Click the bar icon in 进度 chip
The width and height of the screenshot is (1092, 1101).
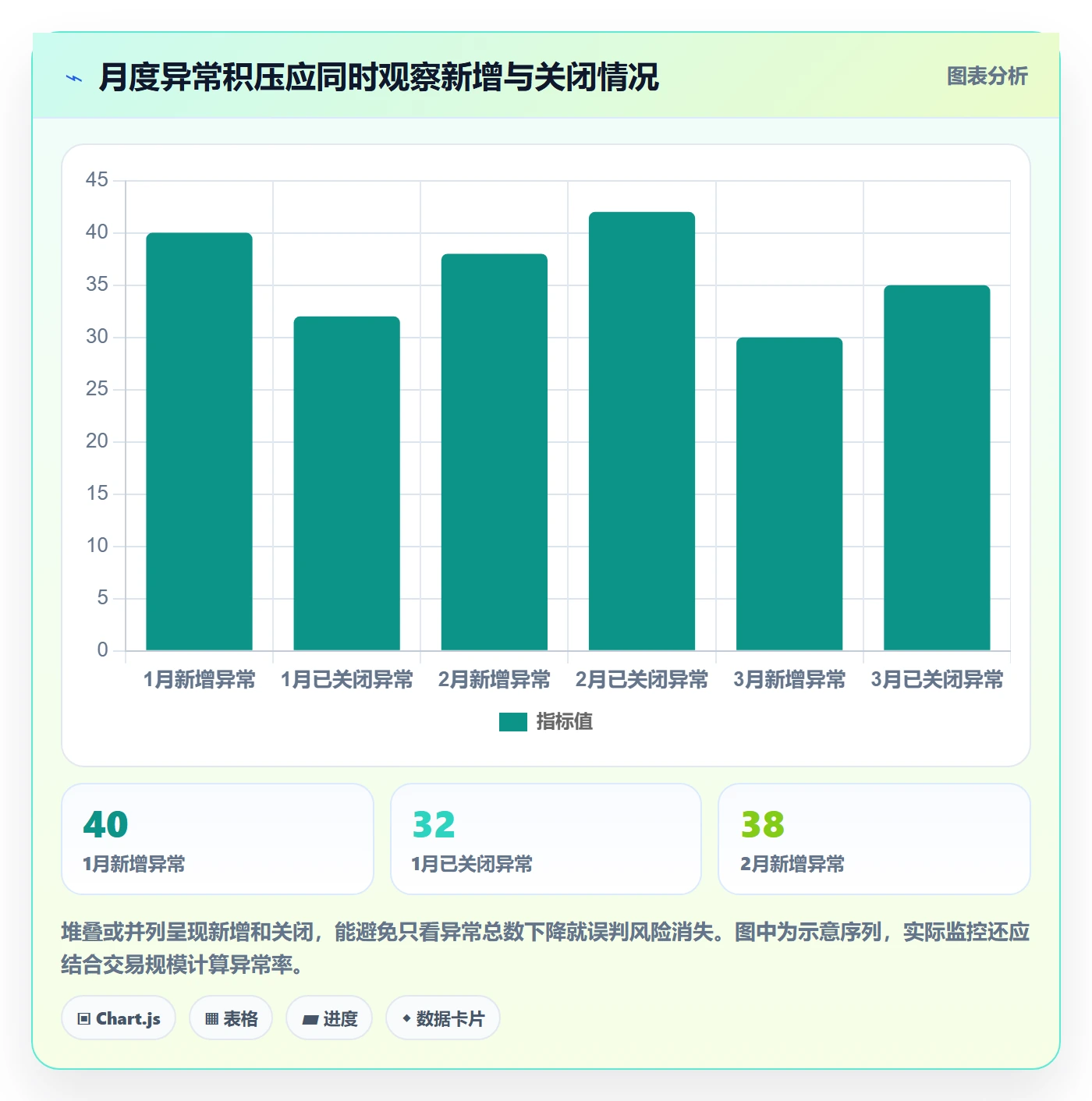click(x=310, y=1019)
